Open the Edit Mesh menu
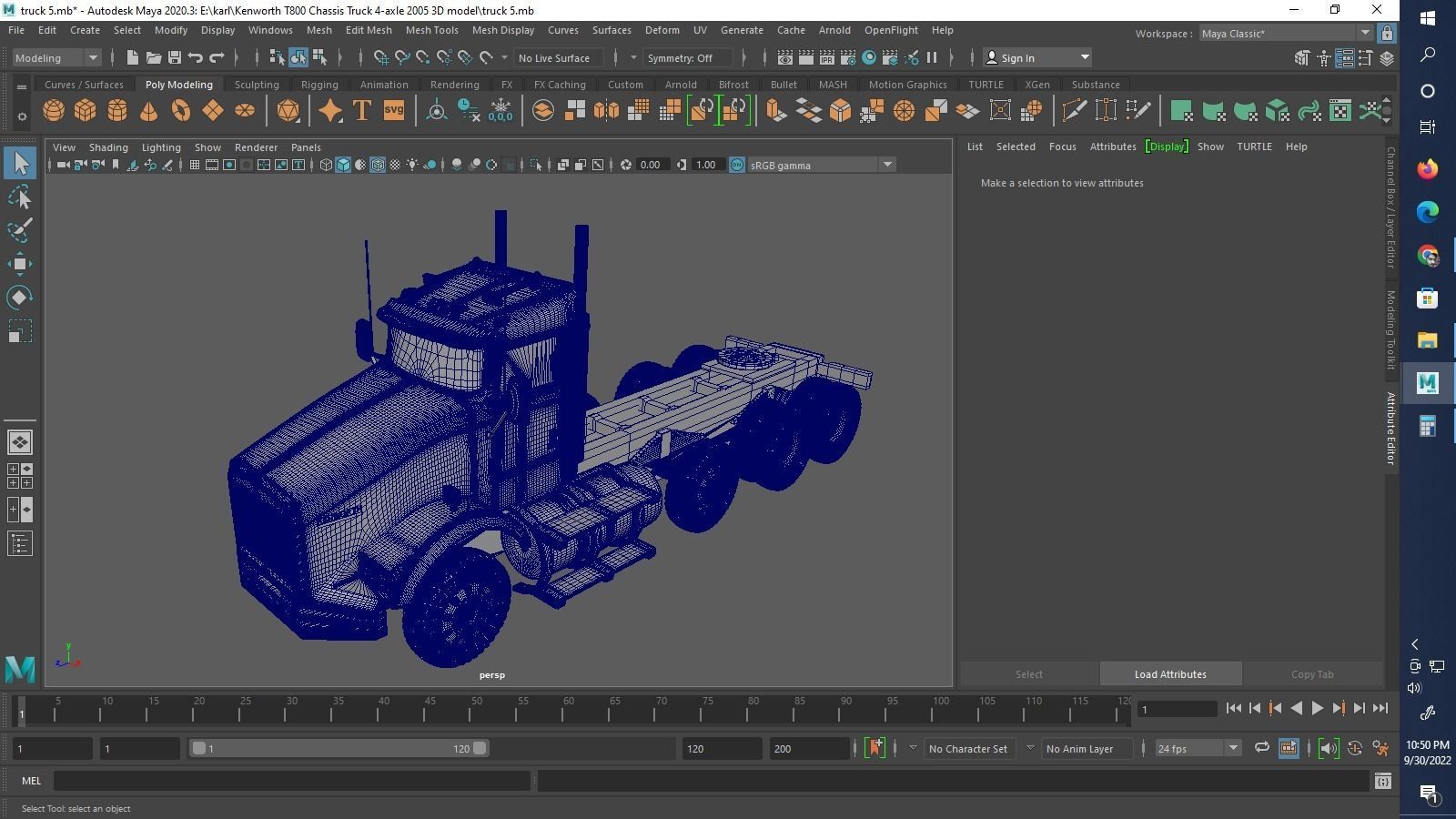The width and height of the screenshot is (1456, 819). point(369,30)
